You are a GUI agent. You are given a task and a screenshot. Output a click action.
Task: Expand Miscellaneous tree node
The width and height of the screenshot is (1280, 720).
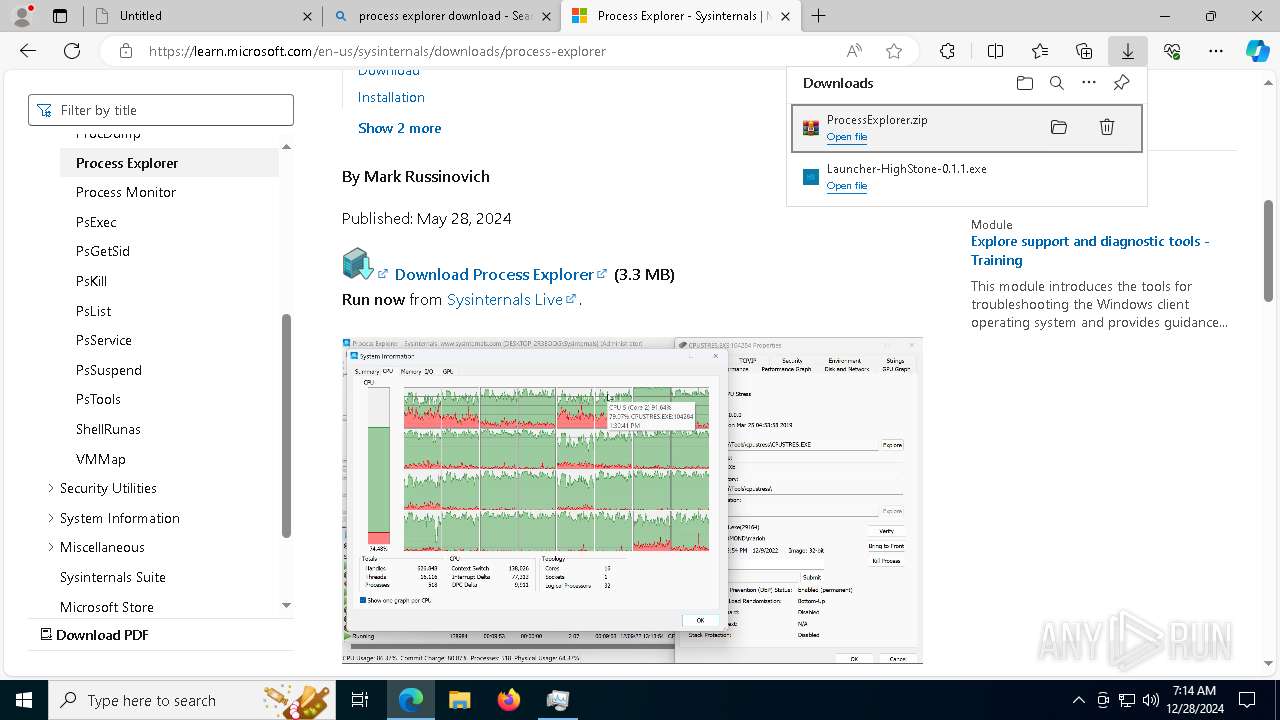click(x=51, y=547)
